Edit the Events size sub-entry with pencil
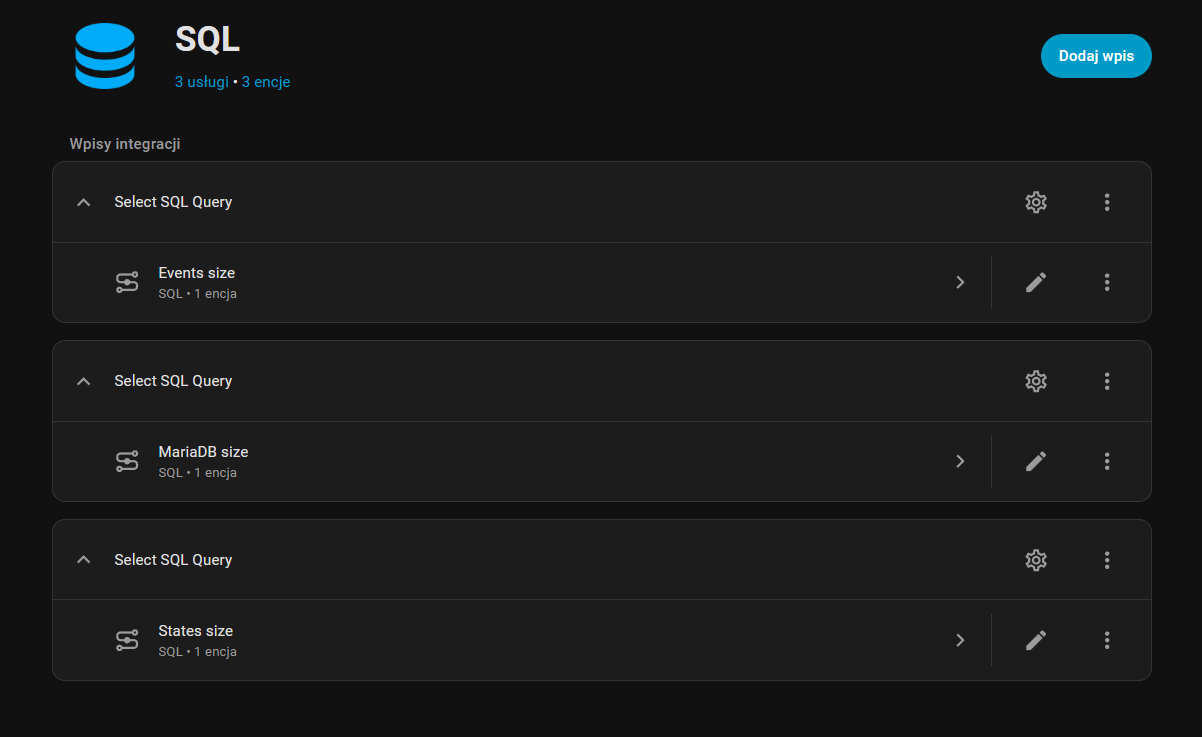The image size is (1202, 737). click(x=1036, y=282)
